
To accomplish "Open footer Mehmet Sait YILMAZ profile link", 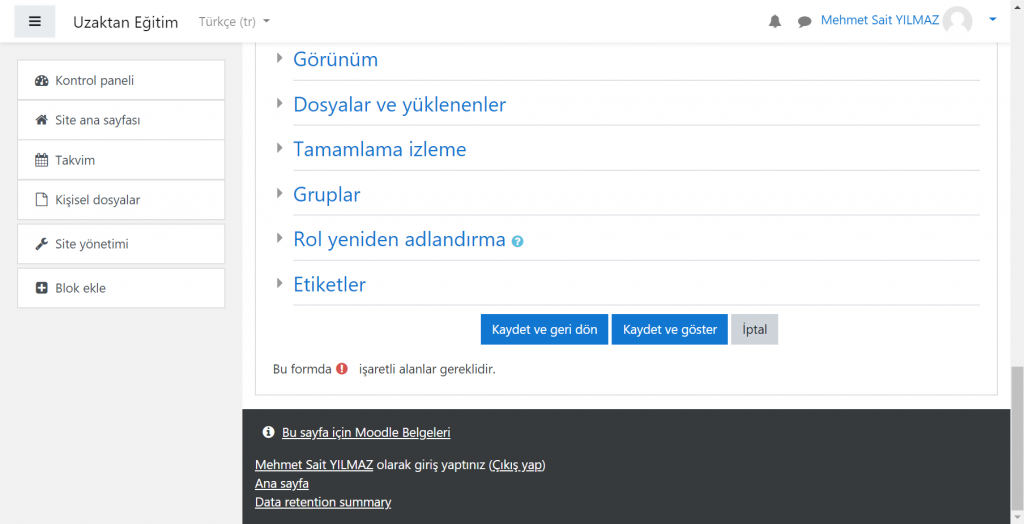I will pyautogui.click(x=314, y=465).
